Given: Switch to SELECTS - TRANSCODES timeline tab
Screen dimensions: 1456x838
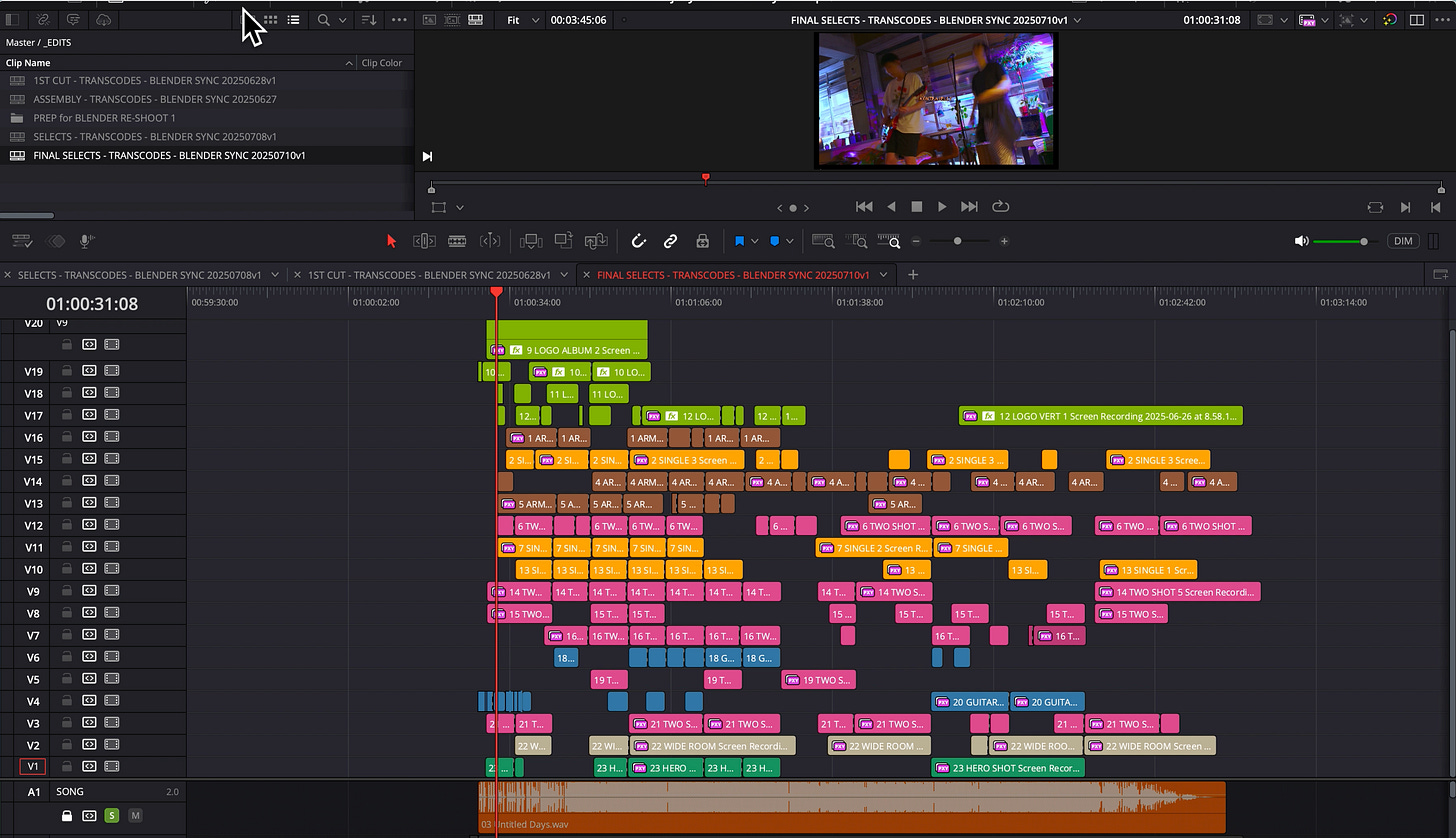Looking at the screenshot, I should [x=140, y=275].
